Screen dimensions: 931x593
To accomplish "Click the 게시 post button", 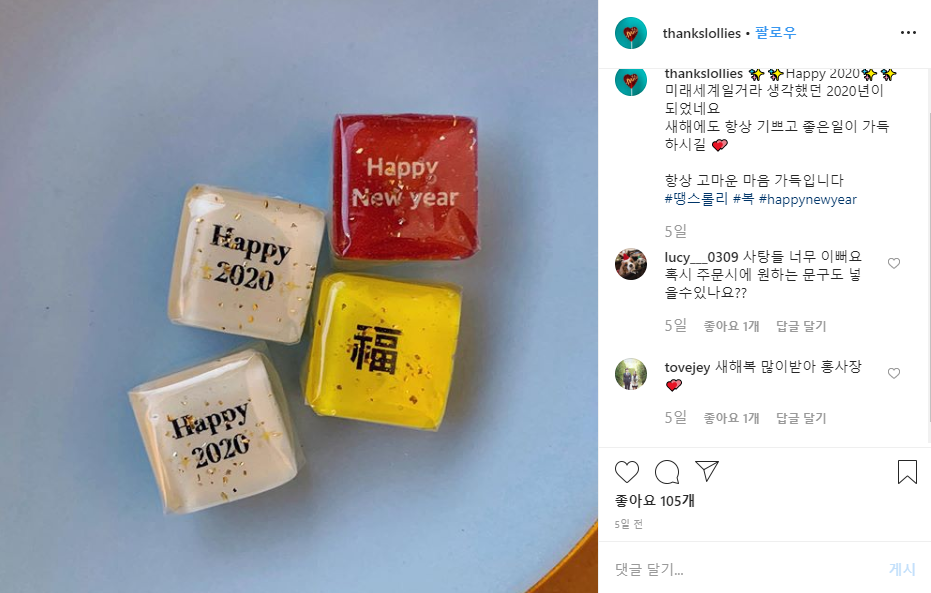I will 902,569.
